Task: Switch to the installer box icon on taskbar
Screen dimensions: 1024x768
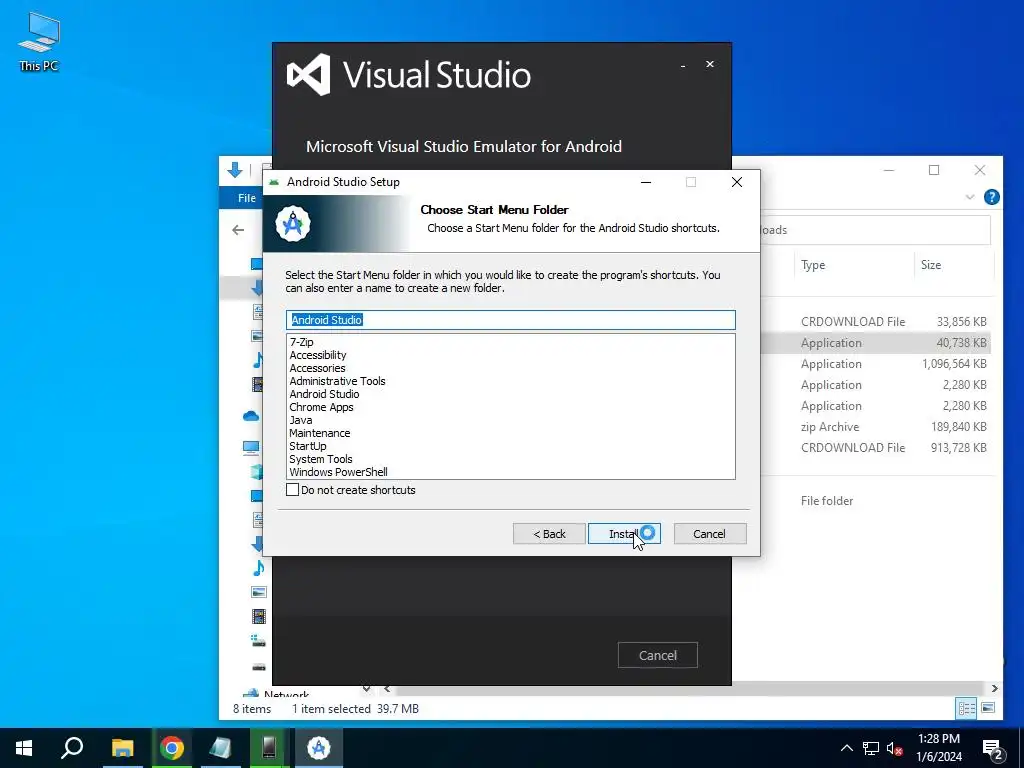Action: tap(220, 748)
